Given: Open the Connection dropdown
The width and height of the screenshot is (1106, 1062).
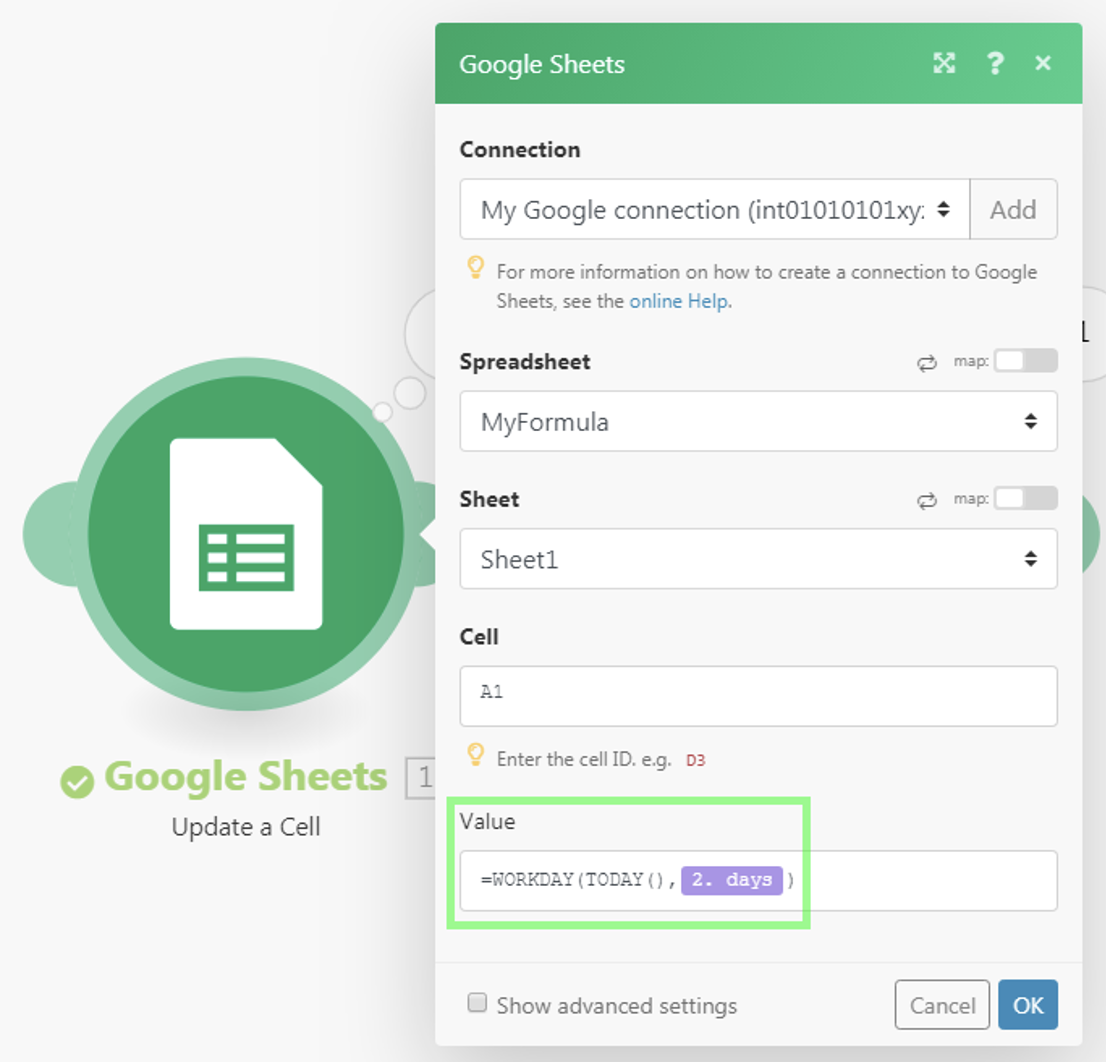Looking at the screenshot, I should click(x=714, y=210).
